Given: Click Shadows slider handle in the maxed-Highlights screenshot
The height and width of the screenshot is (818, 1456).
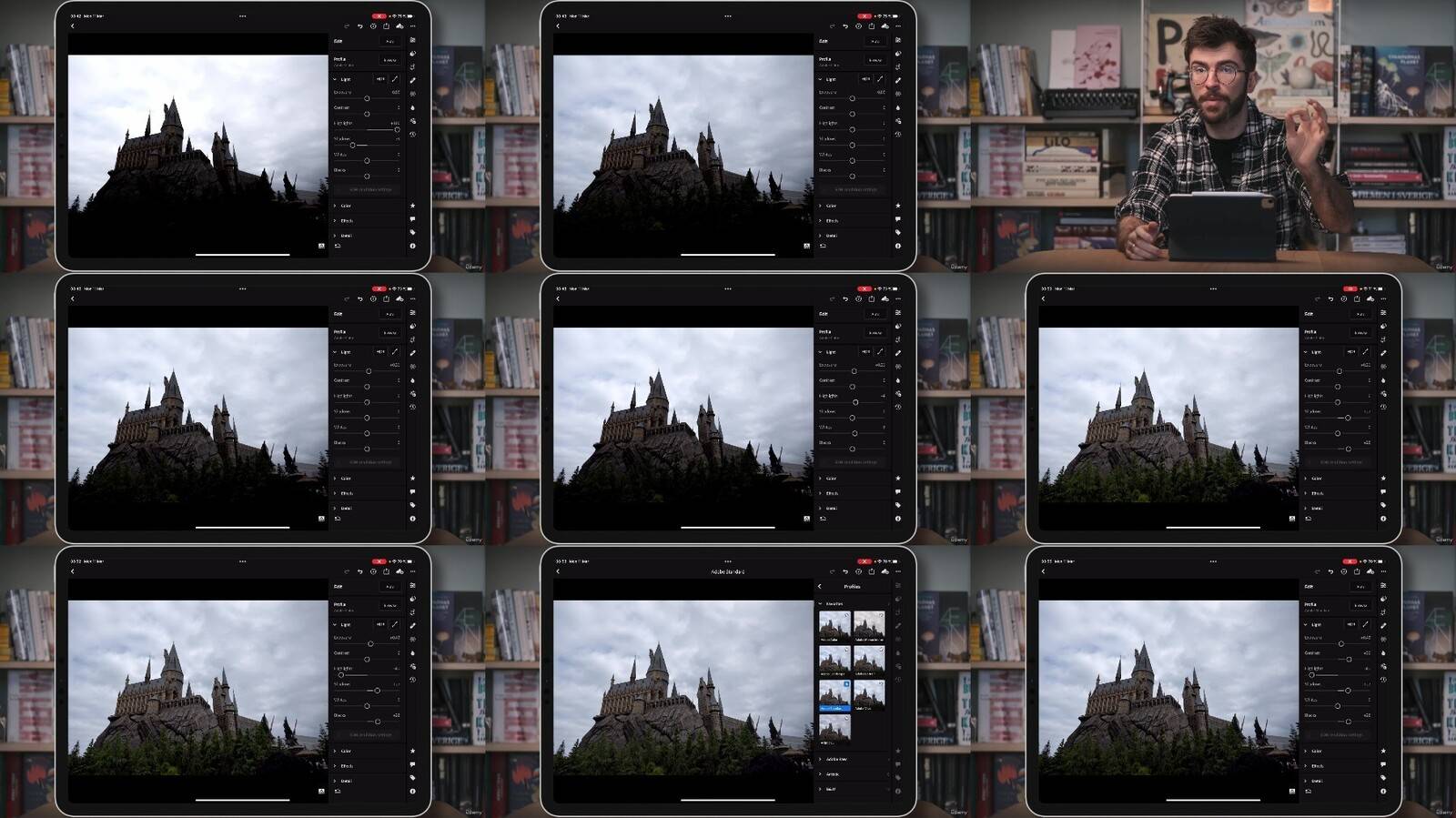Looking at the screenshot, I should [x=352, y=145].
